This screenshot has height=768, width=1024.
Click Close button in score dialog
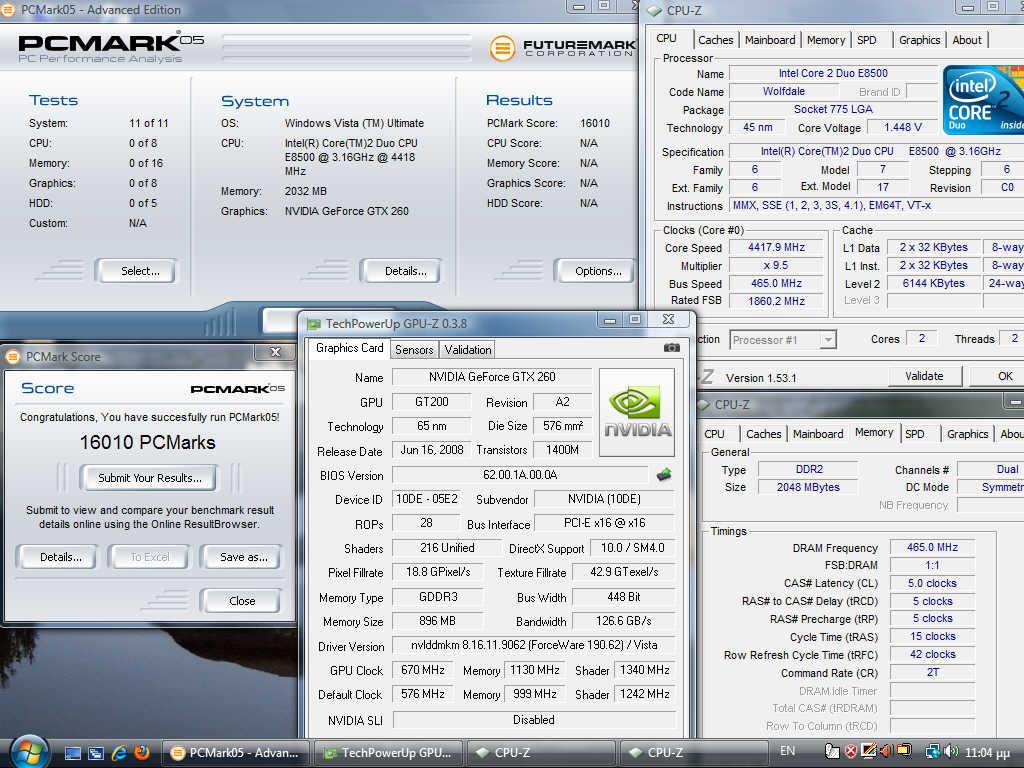(x=241, y=601)
